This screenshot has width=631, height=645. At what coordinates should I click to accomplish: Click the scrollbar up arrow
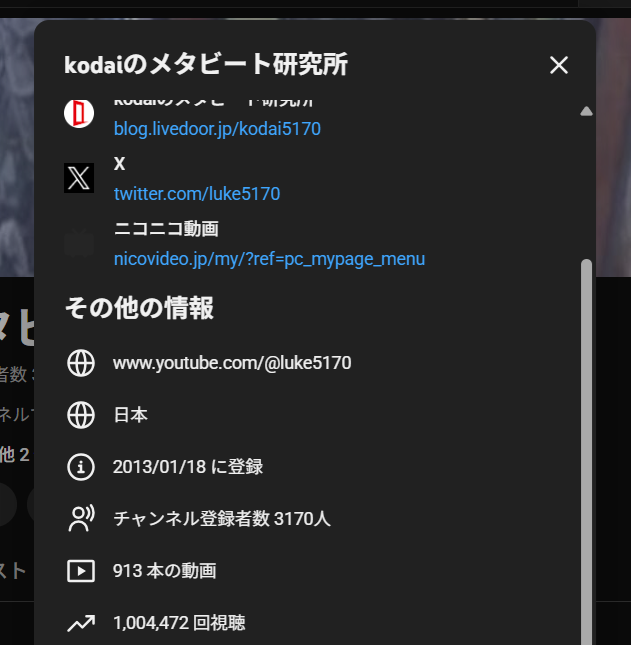(x=586, y=111)
